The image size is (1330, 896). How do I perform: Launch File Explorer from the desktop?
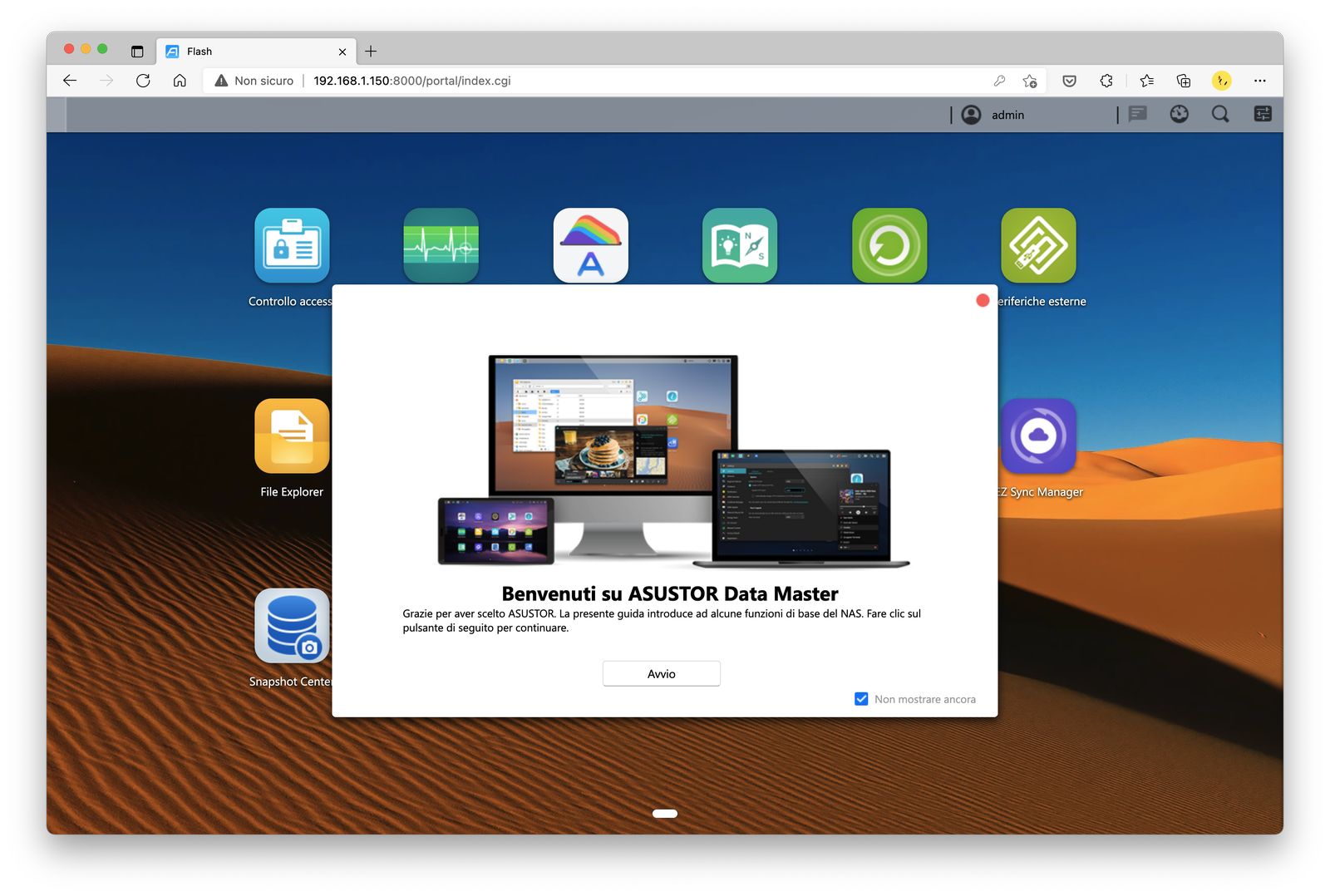point(292,436)
